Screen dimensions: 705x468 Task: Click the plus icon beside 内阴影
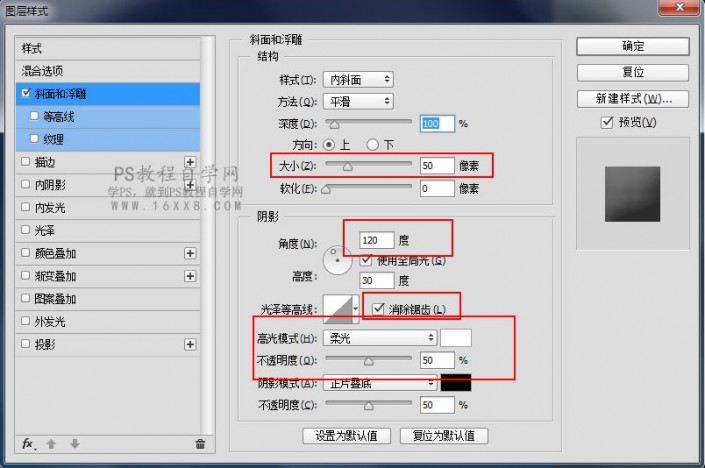click(x=190, y=185)
